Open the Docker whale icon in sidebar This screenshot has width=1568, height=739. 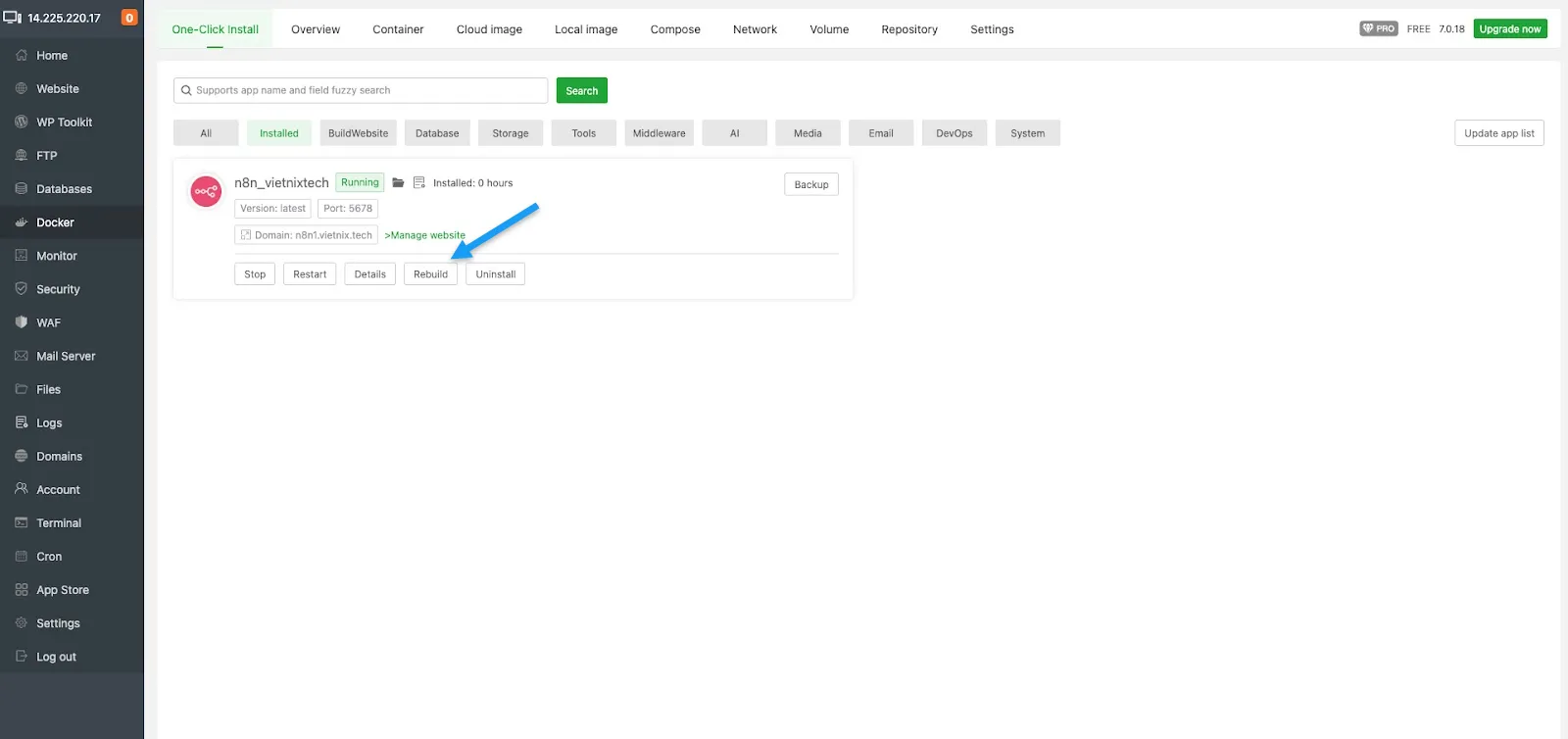point(22,222)
